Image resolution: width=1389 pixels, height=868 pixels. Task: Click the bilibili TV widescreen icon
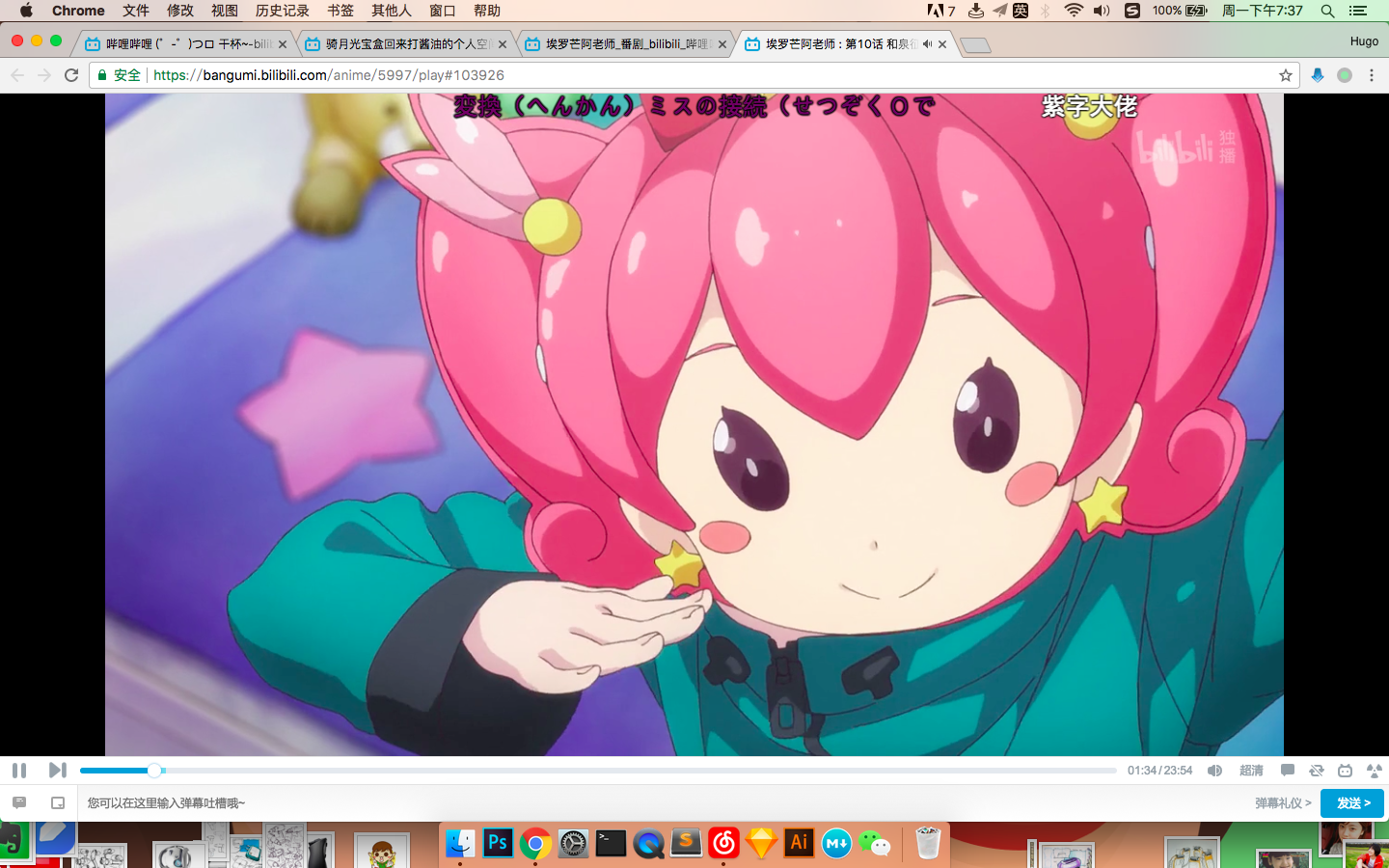tap(1345, 770)
